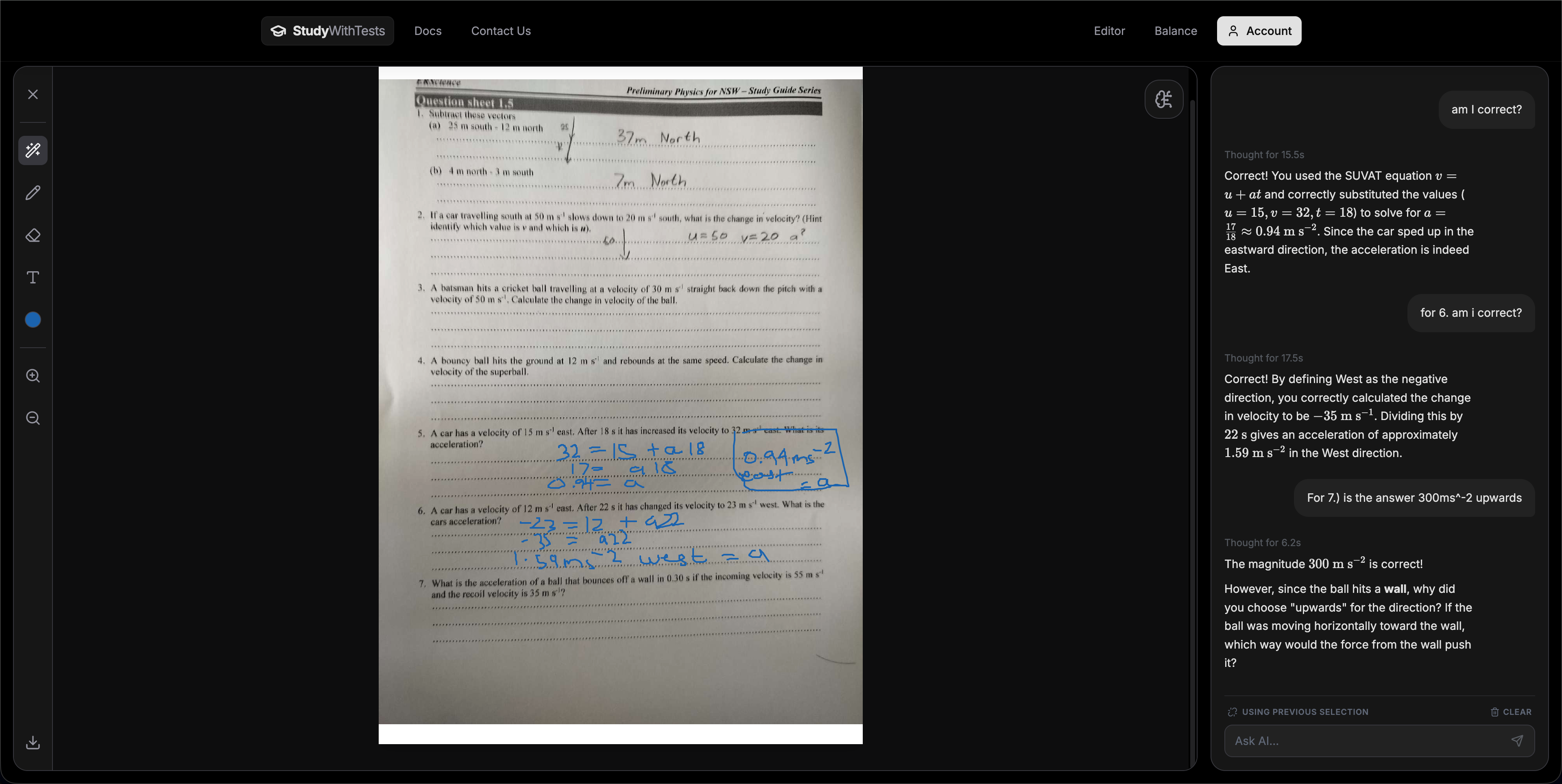Switch to the Editor view
Screen dimensions: 1562x784
tap(1109, 31)
